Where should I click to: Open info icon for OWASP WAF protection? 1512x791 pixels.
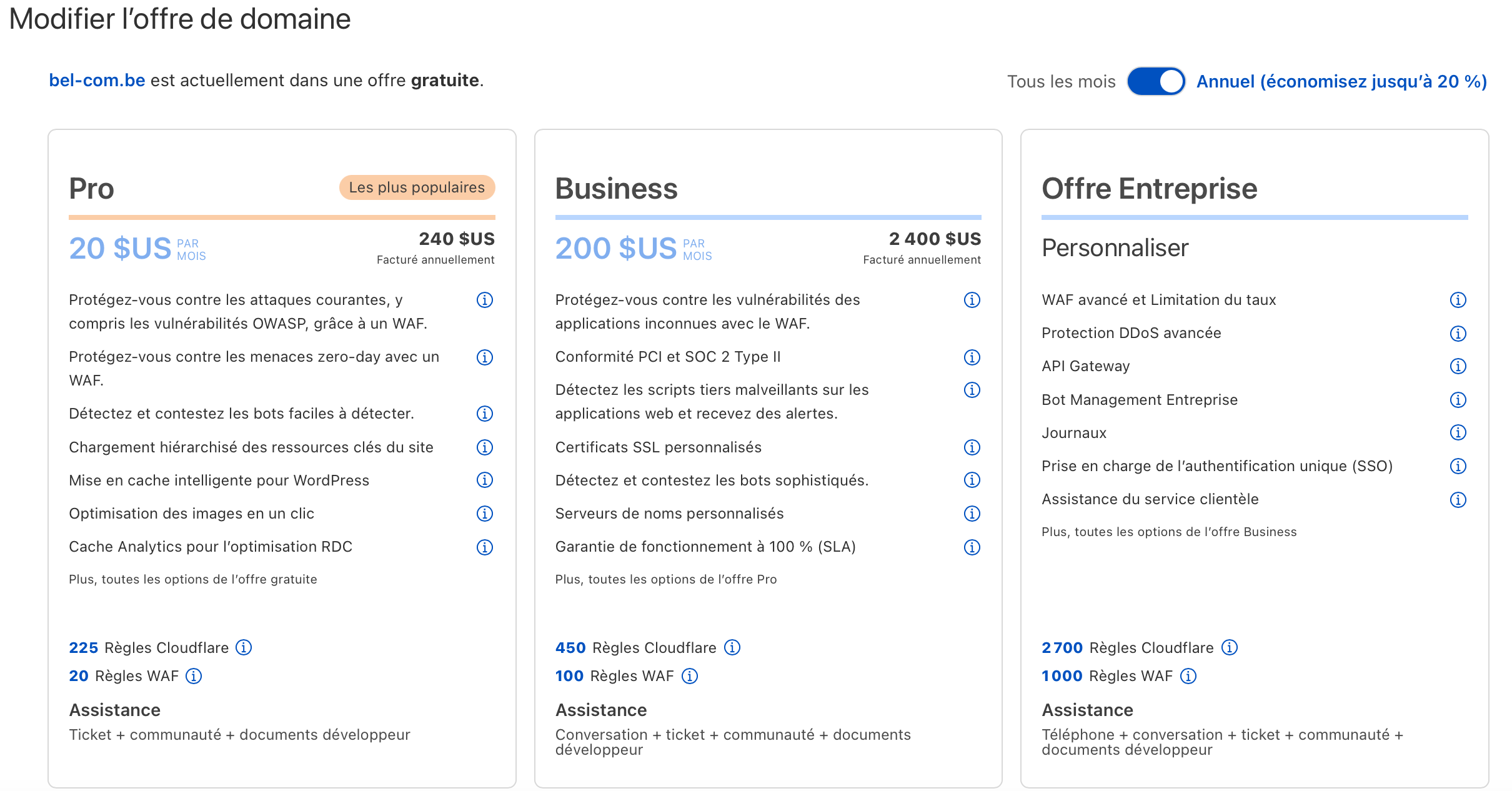pyautogui.click(x=485, y=300)
